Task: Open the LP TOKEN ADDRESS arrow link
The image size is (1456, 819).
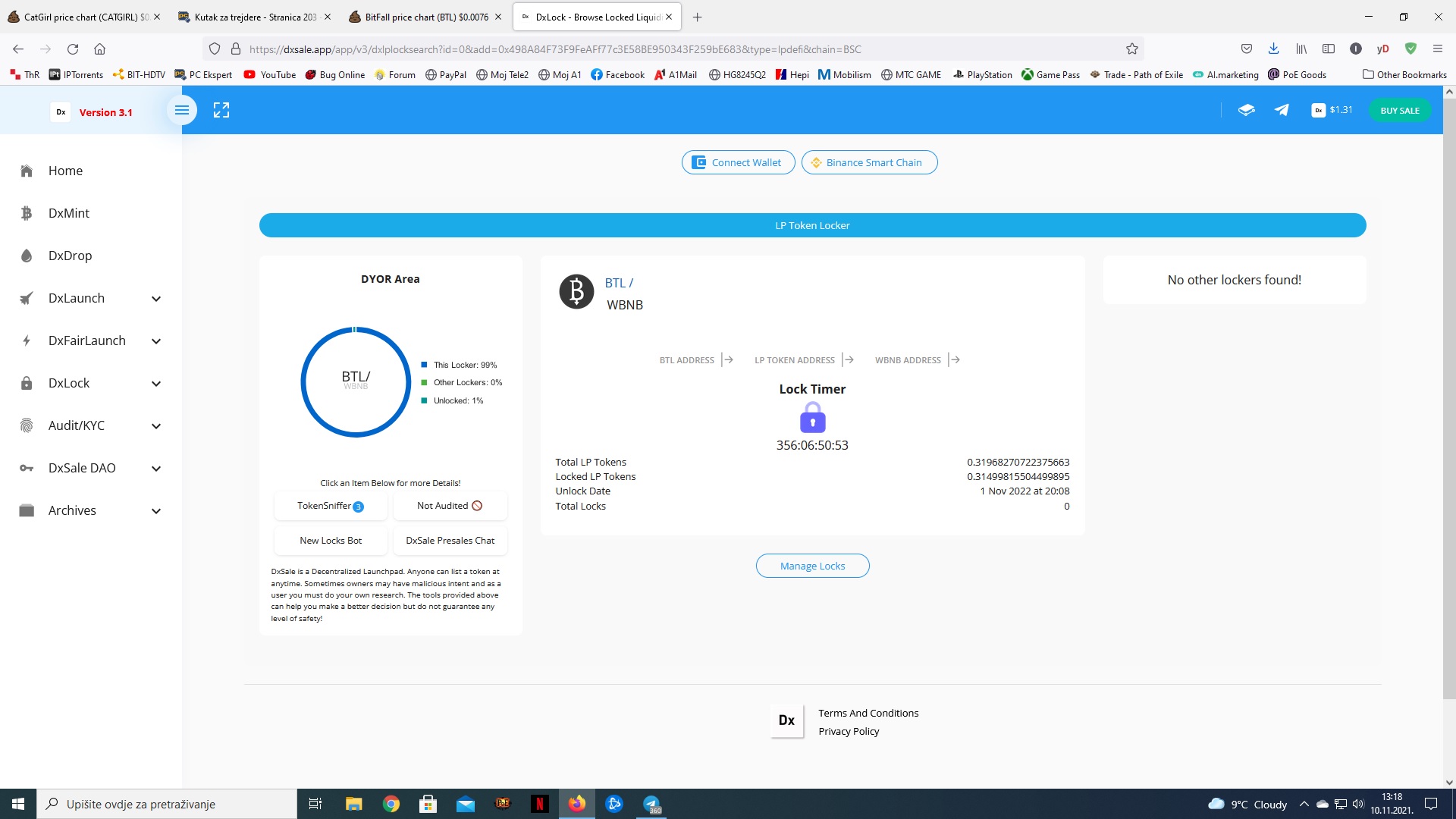Action: [848, 360]
